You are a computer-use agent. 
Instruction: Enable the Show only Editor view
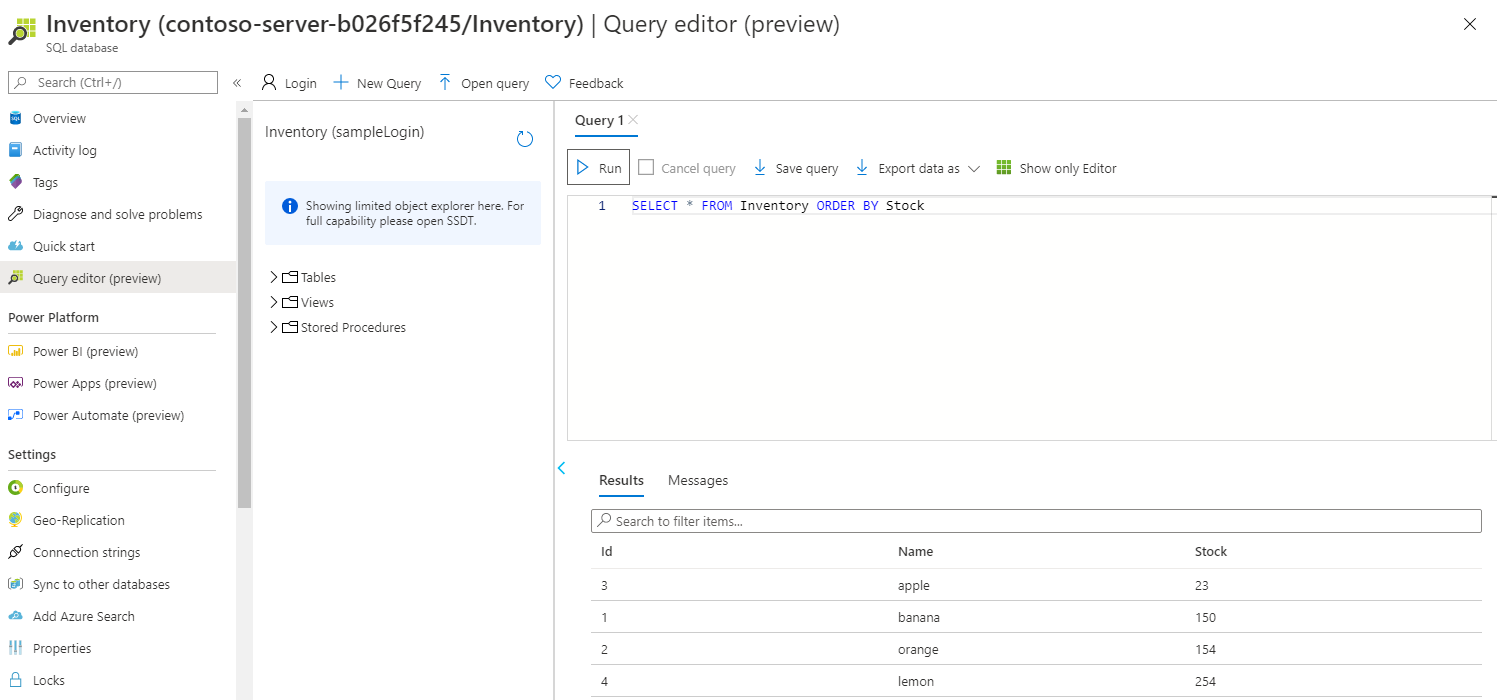(x=1057, y=168)
